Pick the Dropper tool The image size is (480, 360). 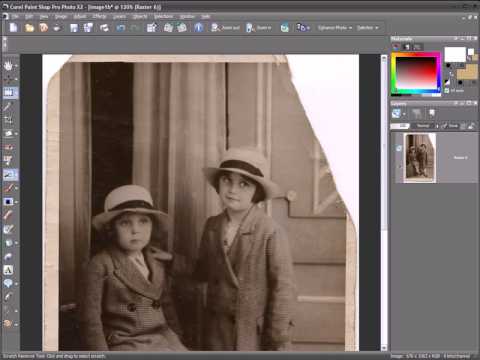(x=7, y=106)
